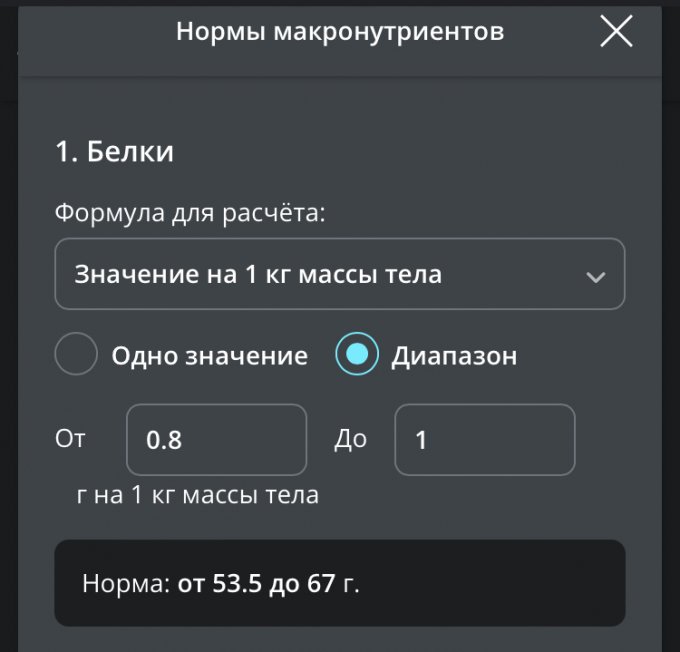Image resolution: width=680 pixels, height=652 pixels.
Task: Click the Формула для расчёта label
Action: pyautogui.click(x=190, y=213)
